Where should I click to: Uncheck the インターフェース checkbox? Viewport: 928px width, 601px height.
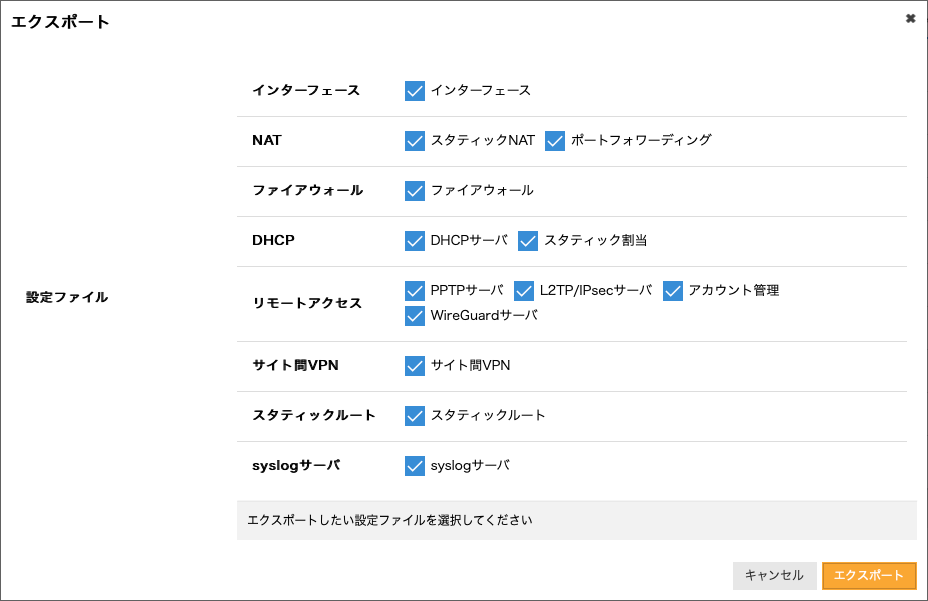[x=415, y=91]
